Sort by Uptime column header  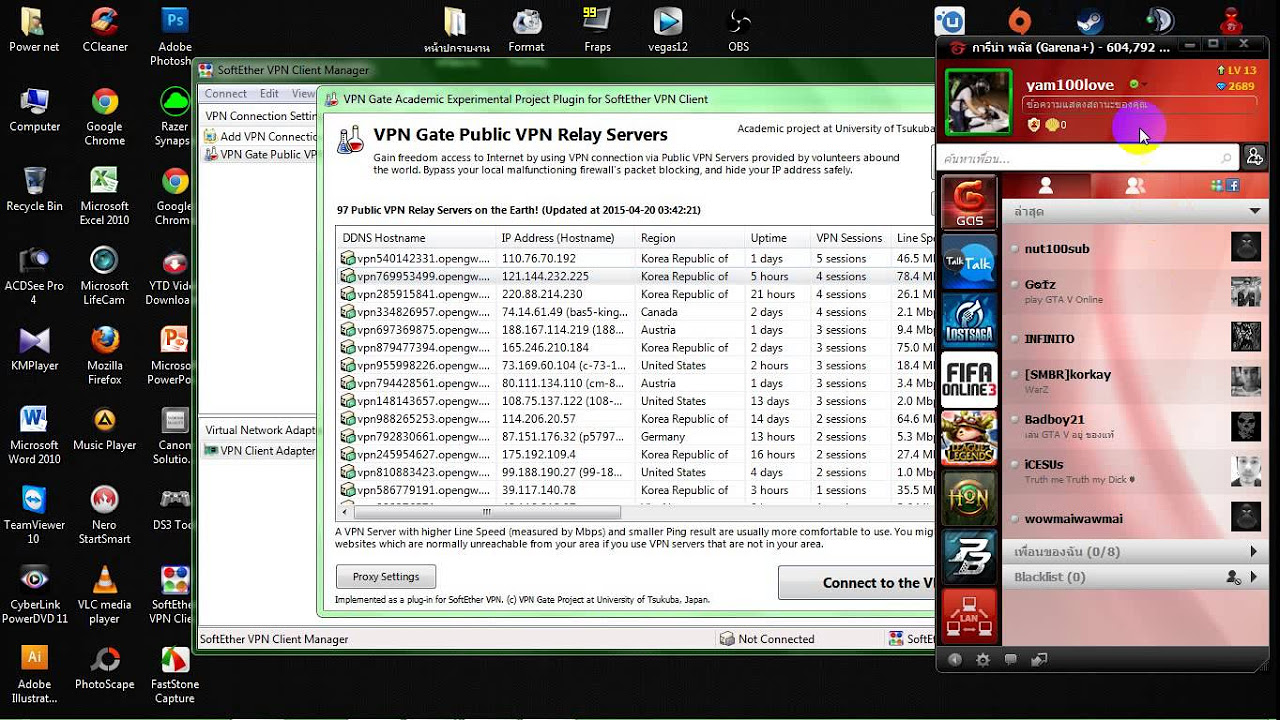pos(777,238)
